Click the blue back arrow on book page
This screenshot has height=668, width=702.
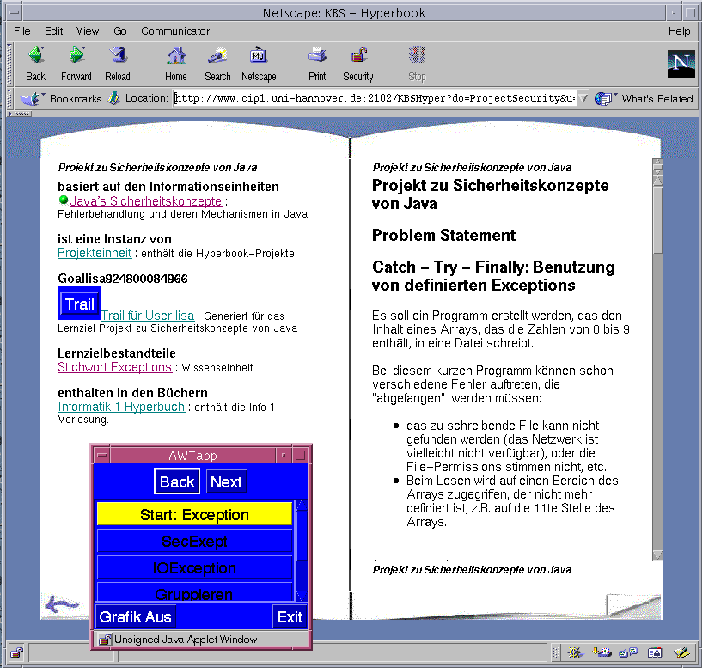(61, 604)
